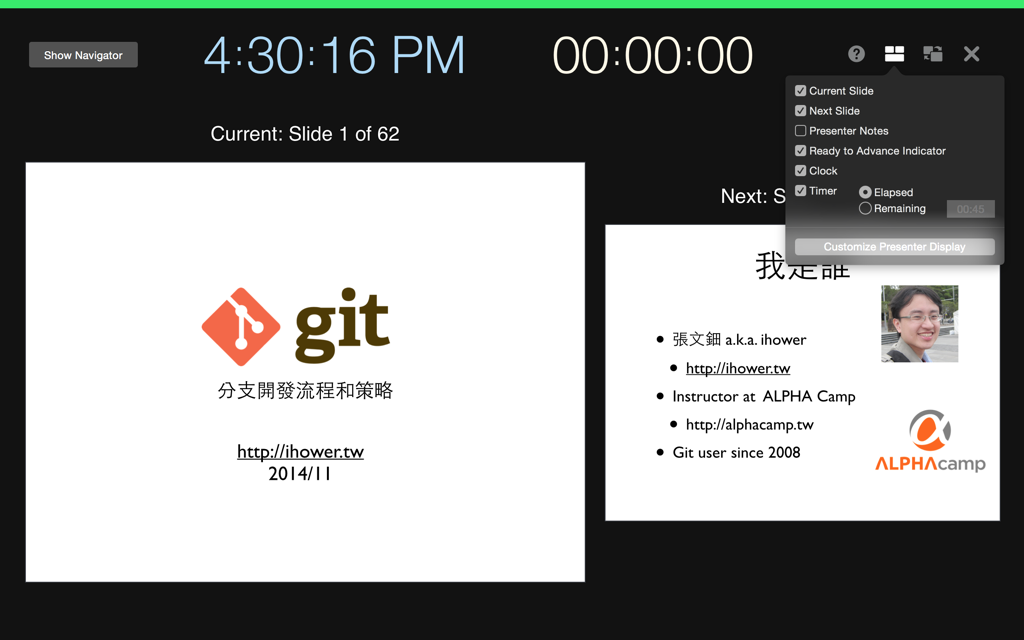This screenshot has width=1024, height=640.
Task: Click the Show Navigator button
Action: pos(83,55)
